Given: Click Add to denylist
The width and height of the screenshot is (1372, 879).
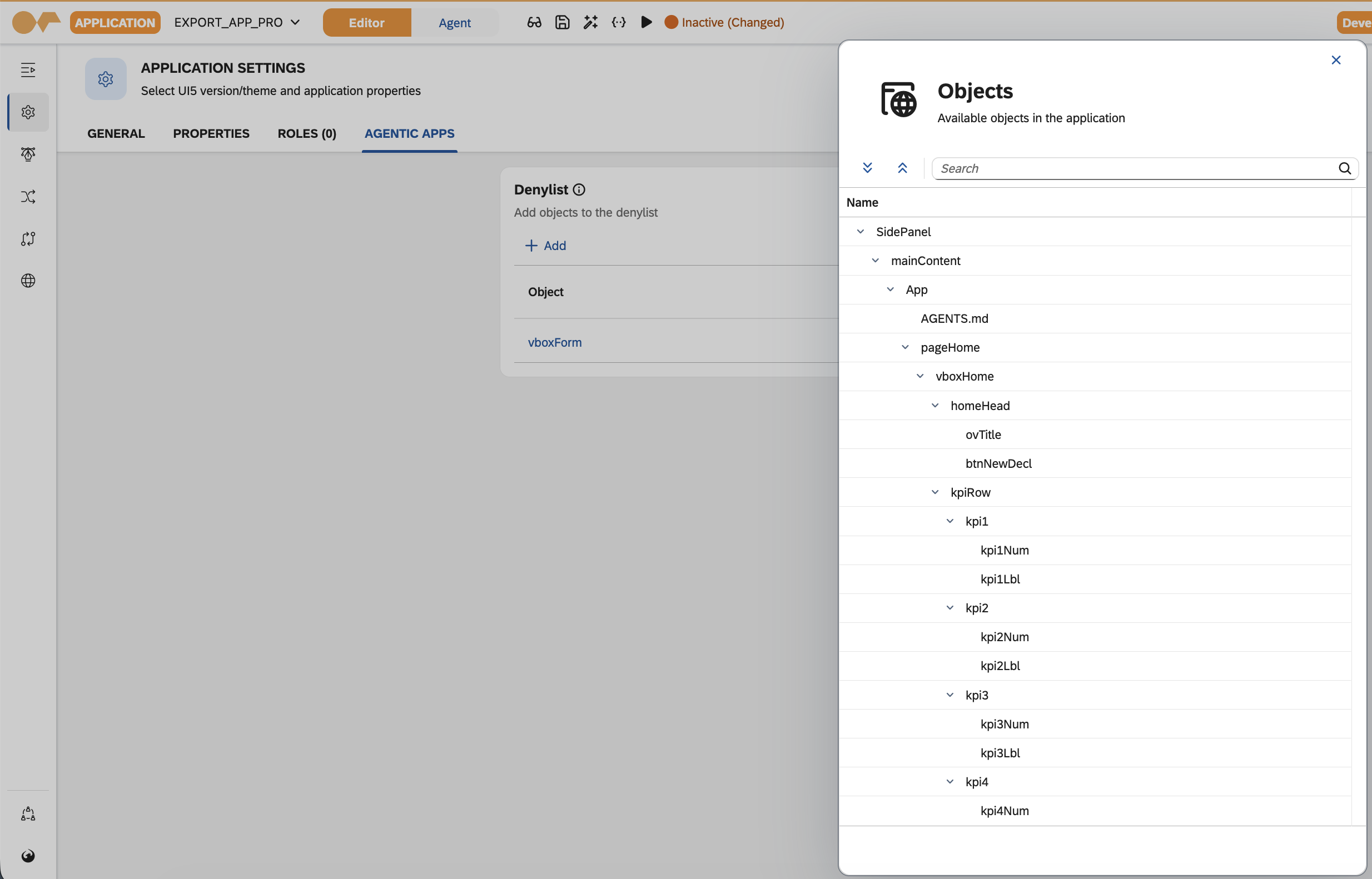Looking at the screenshot, I should tap(545, 246).
